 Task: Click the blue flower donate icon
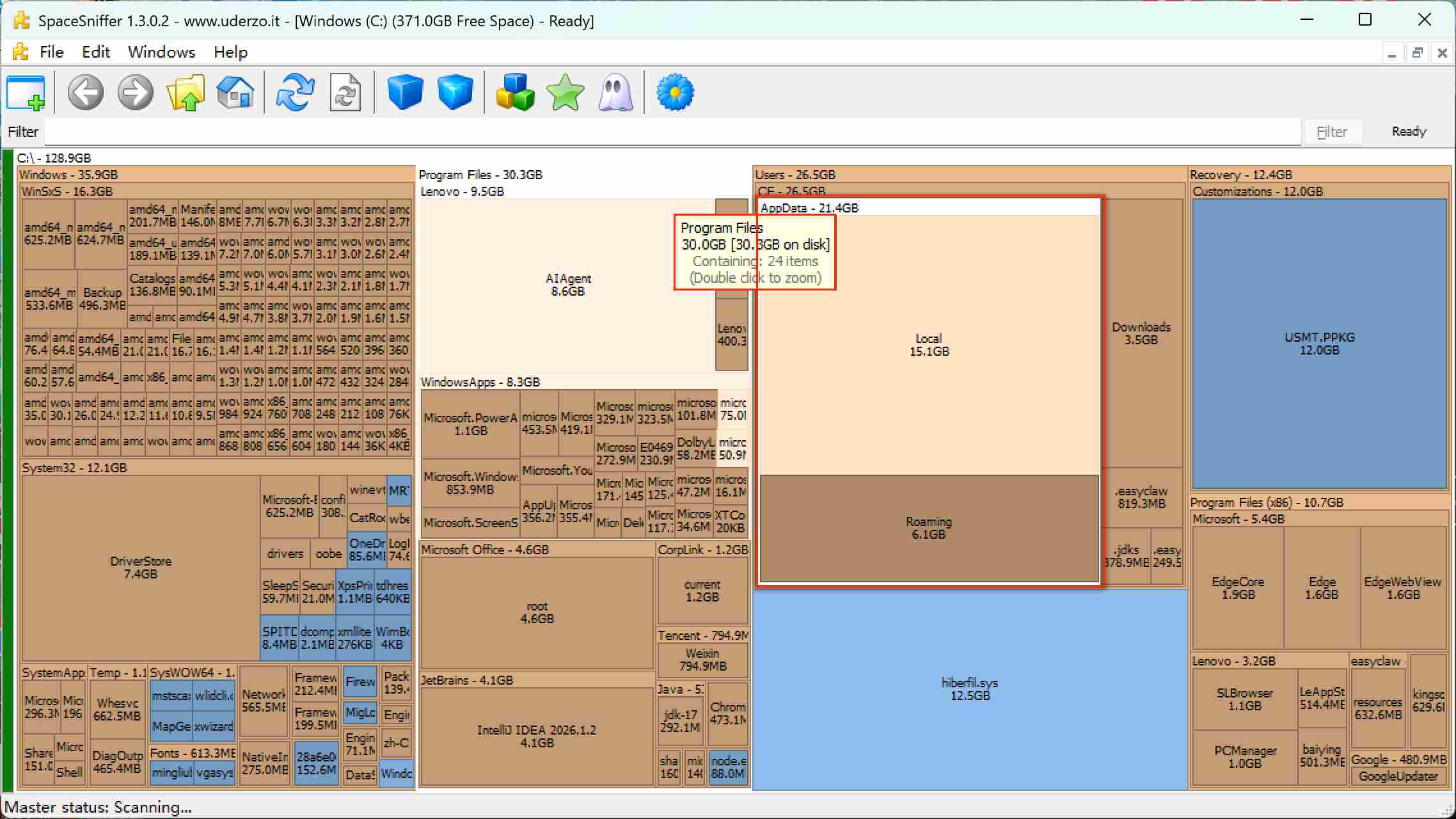[675, 93]
